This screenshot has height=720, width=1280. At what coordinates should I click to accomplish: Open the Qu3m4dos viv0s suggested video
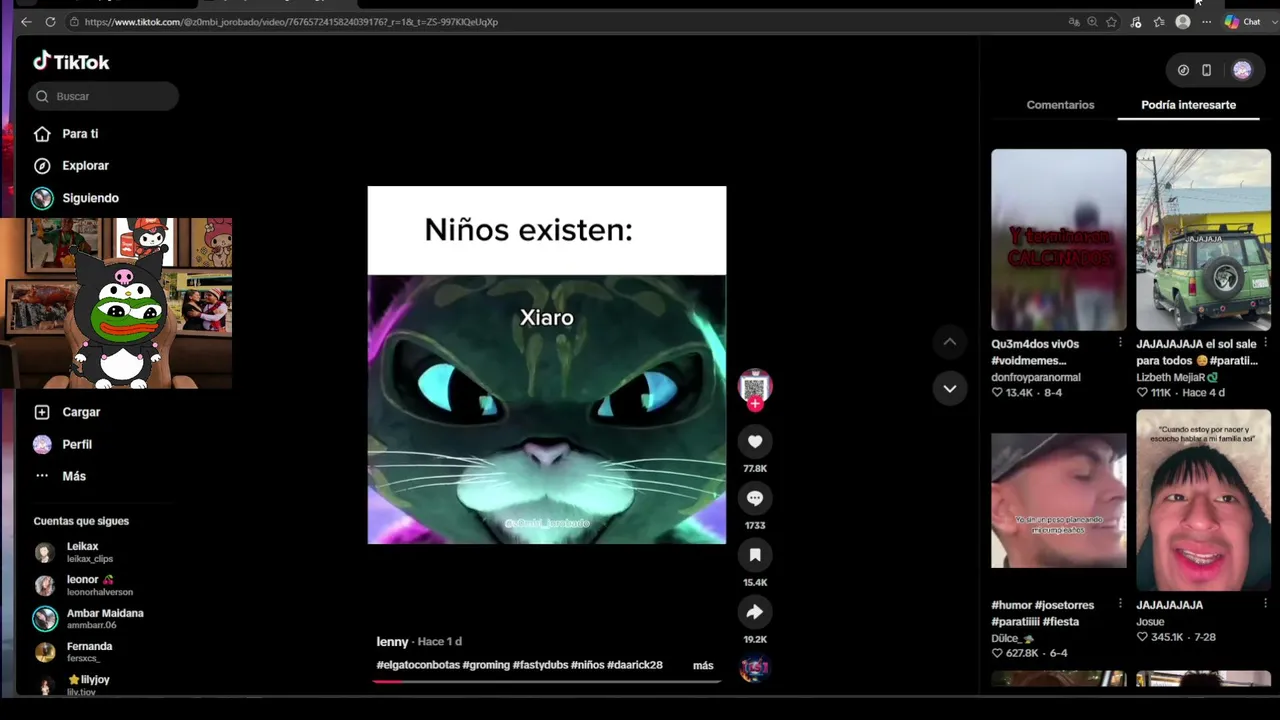[1058, 240]
